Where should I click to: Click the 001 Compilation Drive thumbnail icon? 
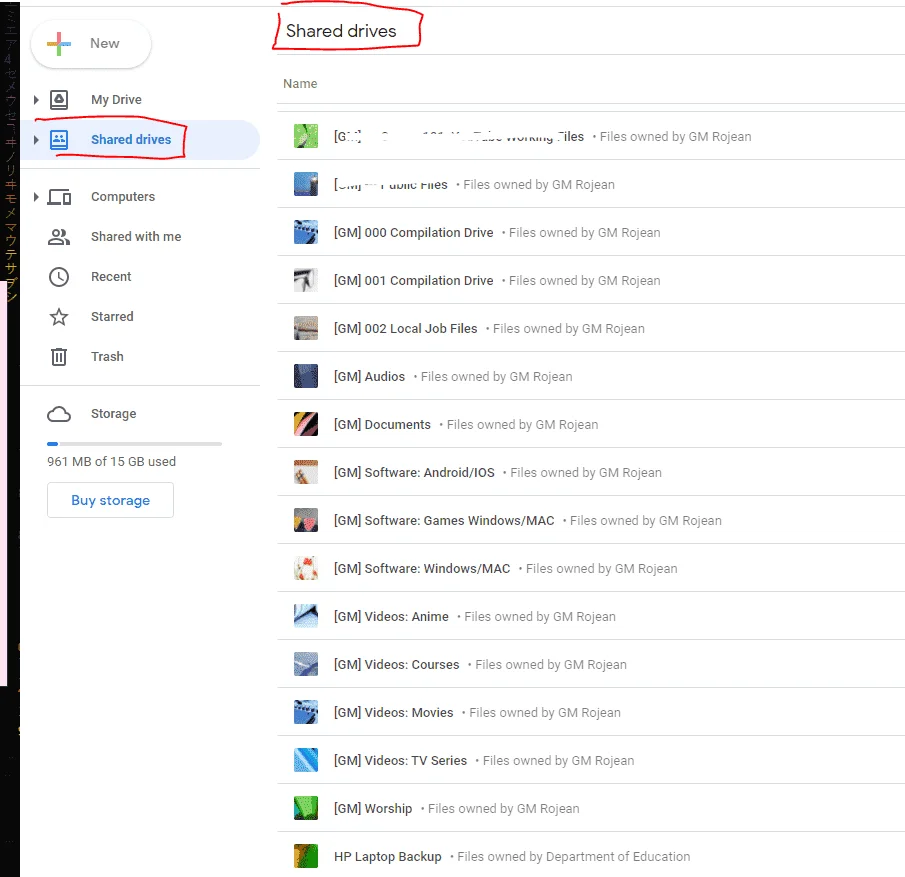pyautogui.click(x=306, y=280)
